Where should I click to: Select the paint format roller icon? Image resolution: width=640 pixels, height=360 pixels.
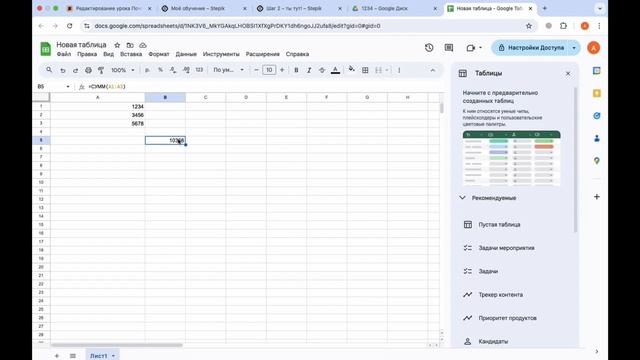click(x=101, y=70)
